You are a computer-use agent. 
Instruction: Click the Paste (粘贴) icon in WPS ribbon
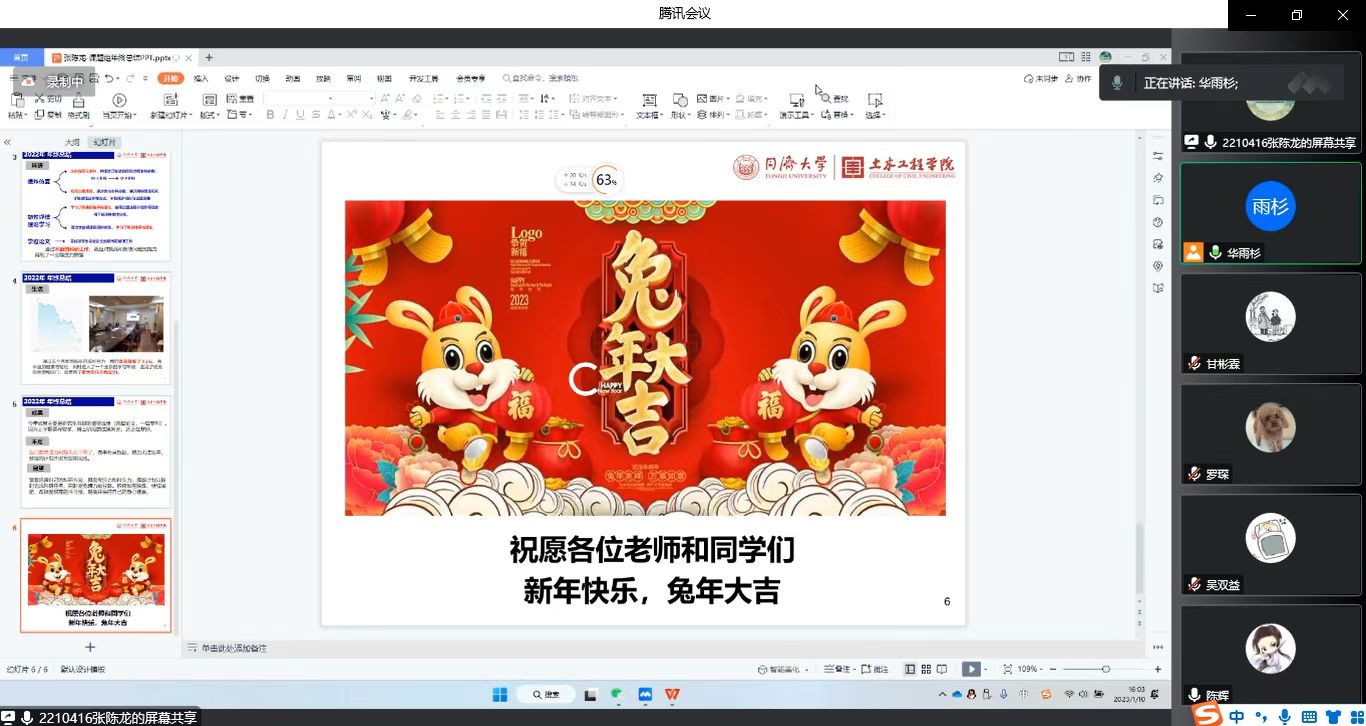point(16,100)
